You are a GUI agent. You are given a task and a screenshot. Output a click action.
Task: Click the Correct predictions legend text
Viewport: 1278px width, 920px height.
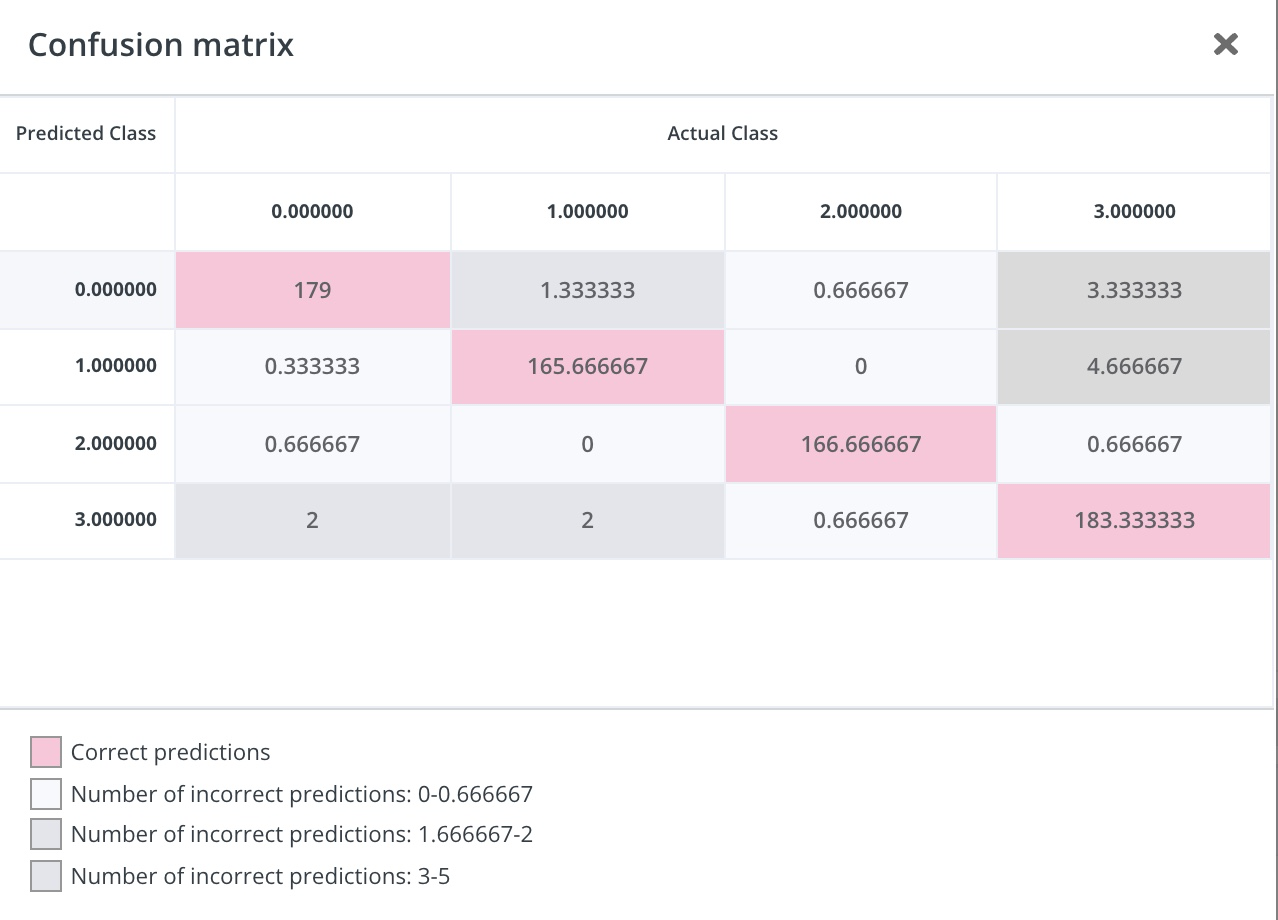coord(168,751)
